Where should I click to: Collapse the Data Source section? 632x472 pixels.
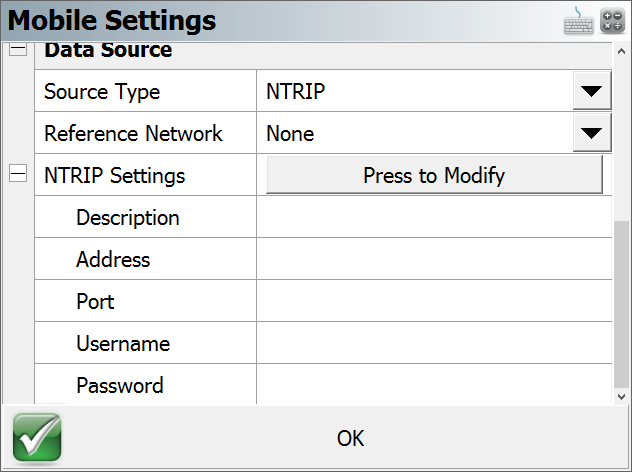click(x=18, y=49)
